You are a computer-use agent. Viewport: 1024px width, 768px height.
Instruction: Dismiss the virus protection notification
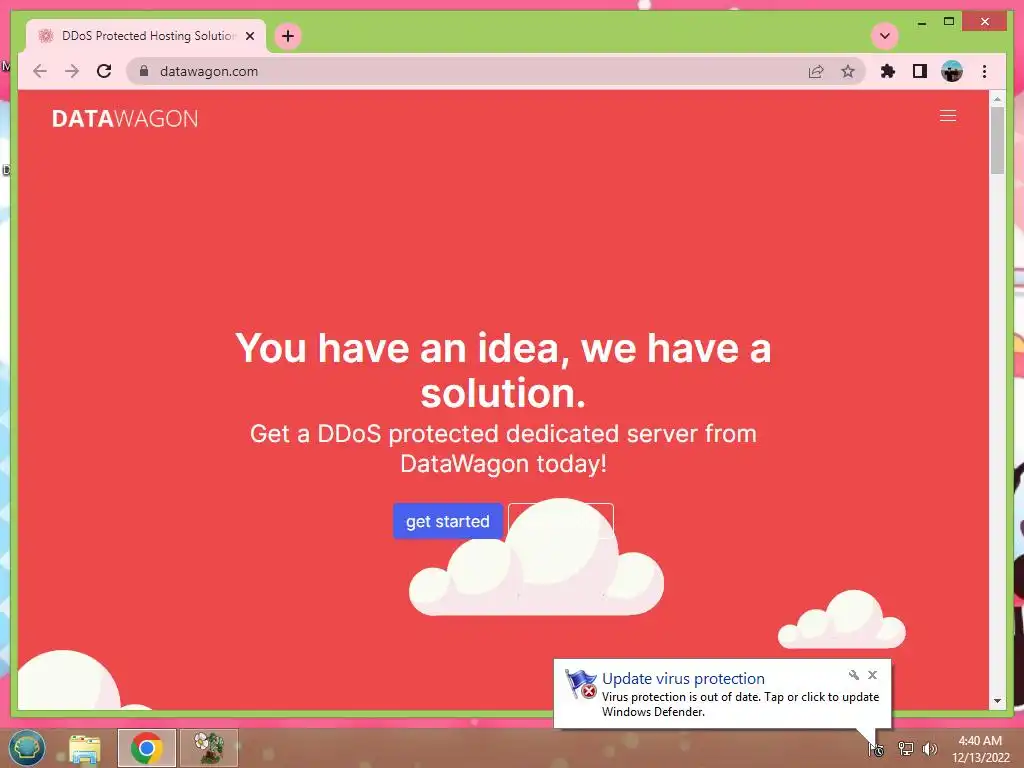pos(872,675)
